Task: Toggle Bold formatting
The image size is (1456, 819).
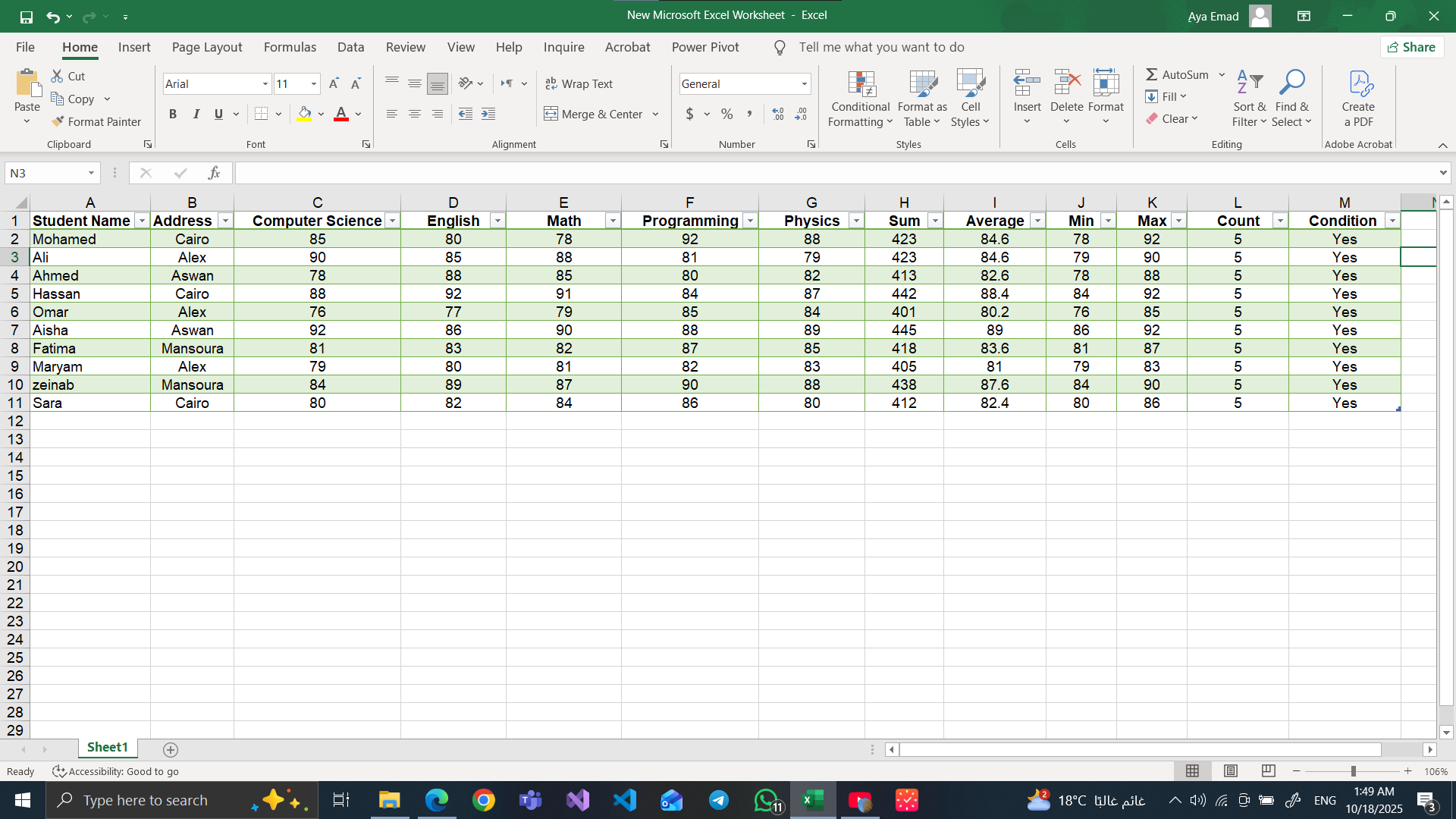Action: pos(173,114)
